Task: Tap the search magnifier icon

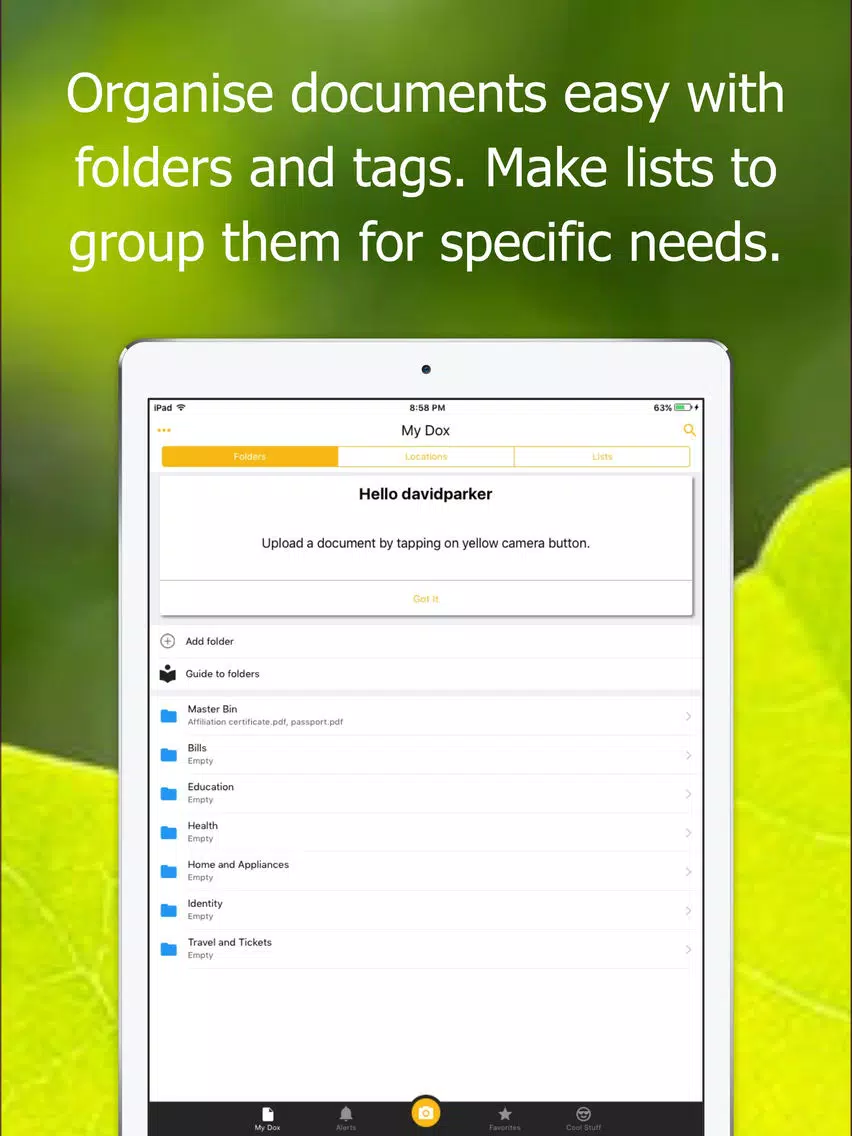Action: pyautogui.click(x=689, y=430)
